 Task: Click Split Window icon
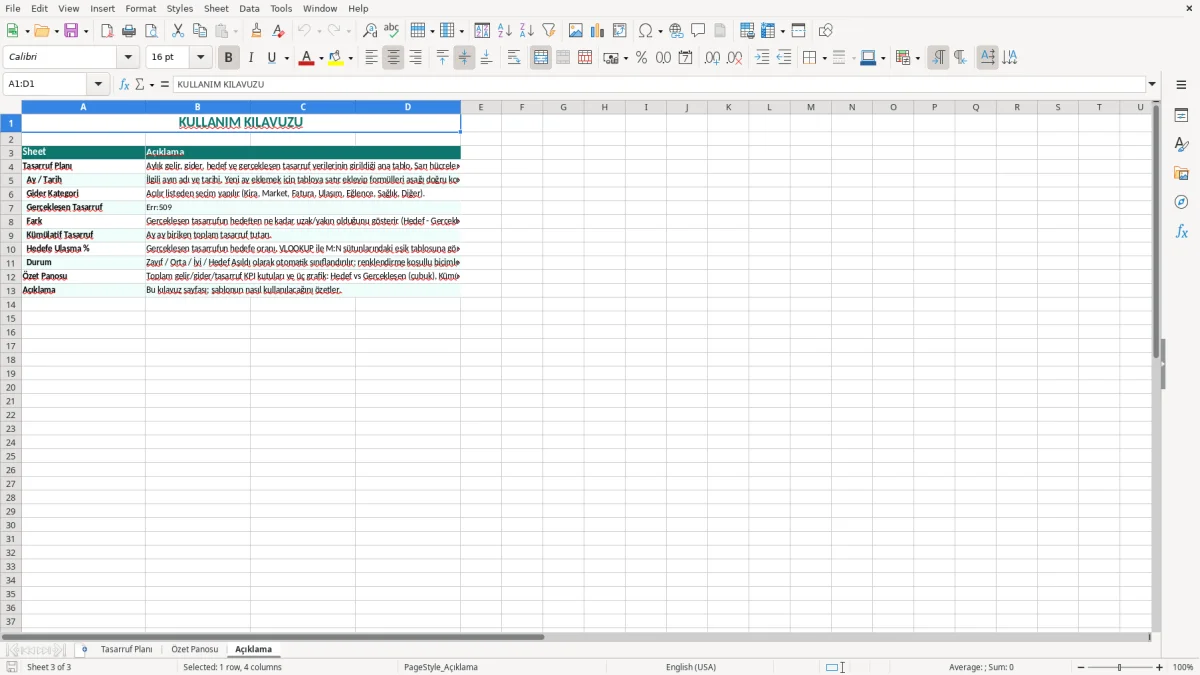[798, 31]
